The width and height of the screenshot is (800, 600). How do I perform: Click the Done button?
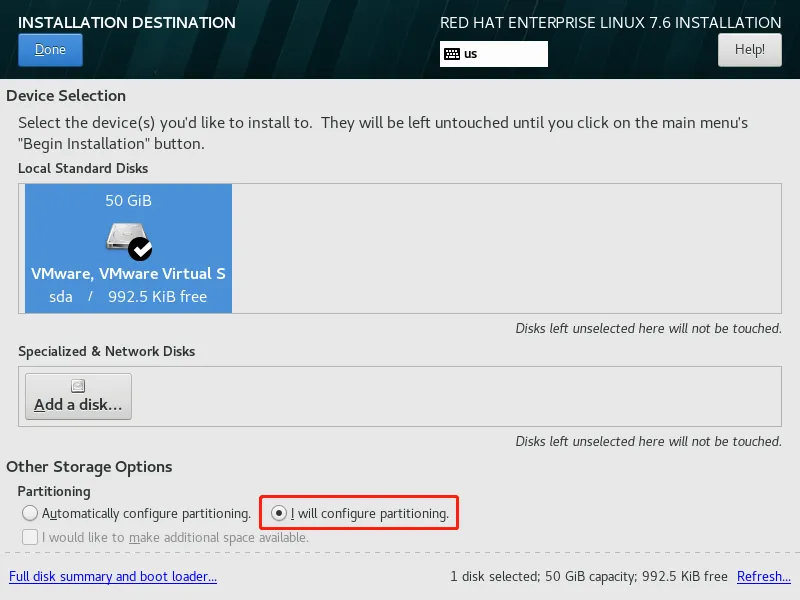50,49
